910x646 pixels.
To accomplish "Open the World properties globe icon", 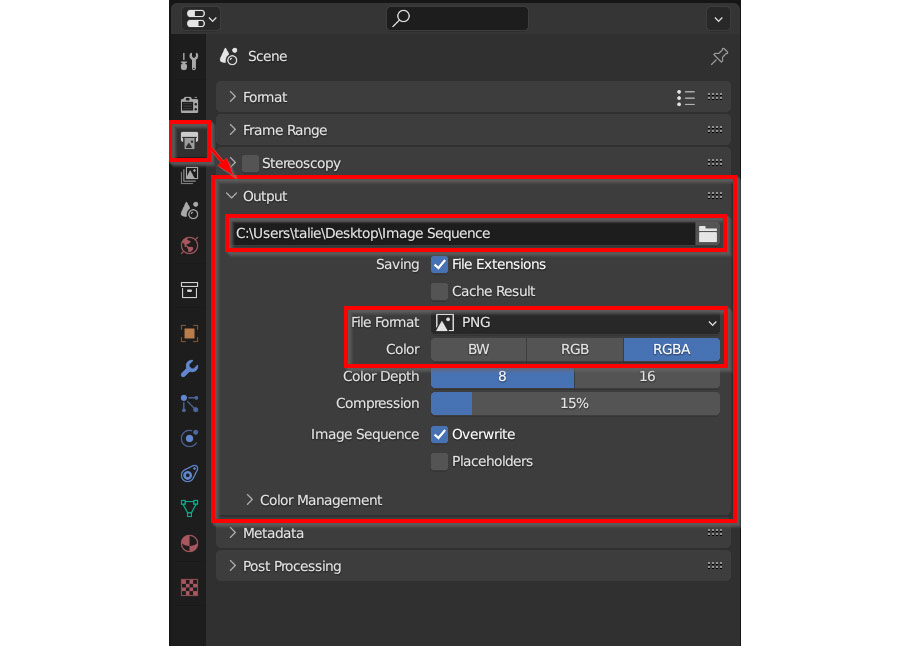I will pos(189,245).
